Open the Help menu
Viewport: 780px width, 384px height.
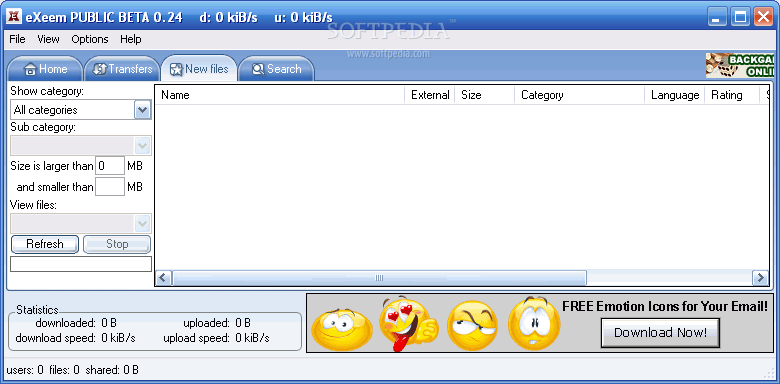tap(130, 39)
